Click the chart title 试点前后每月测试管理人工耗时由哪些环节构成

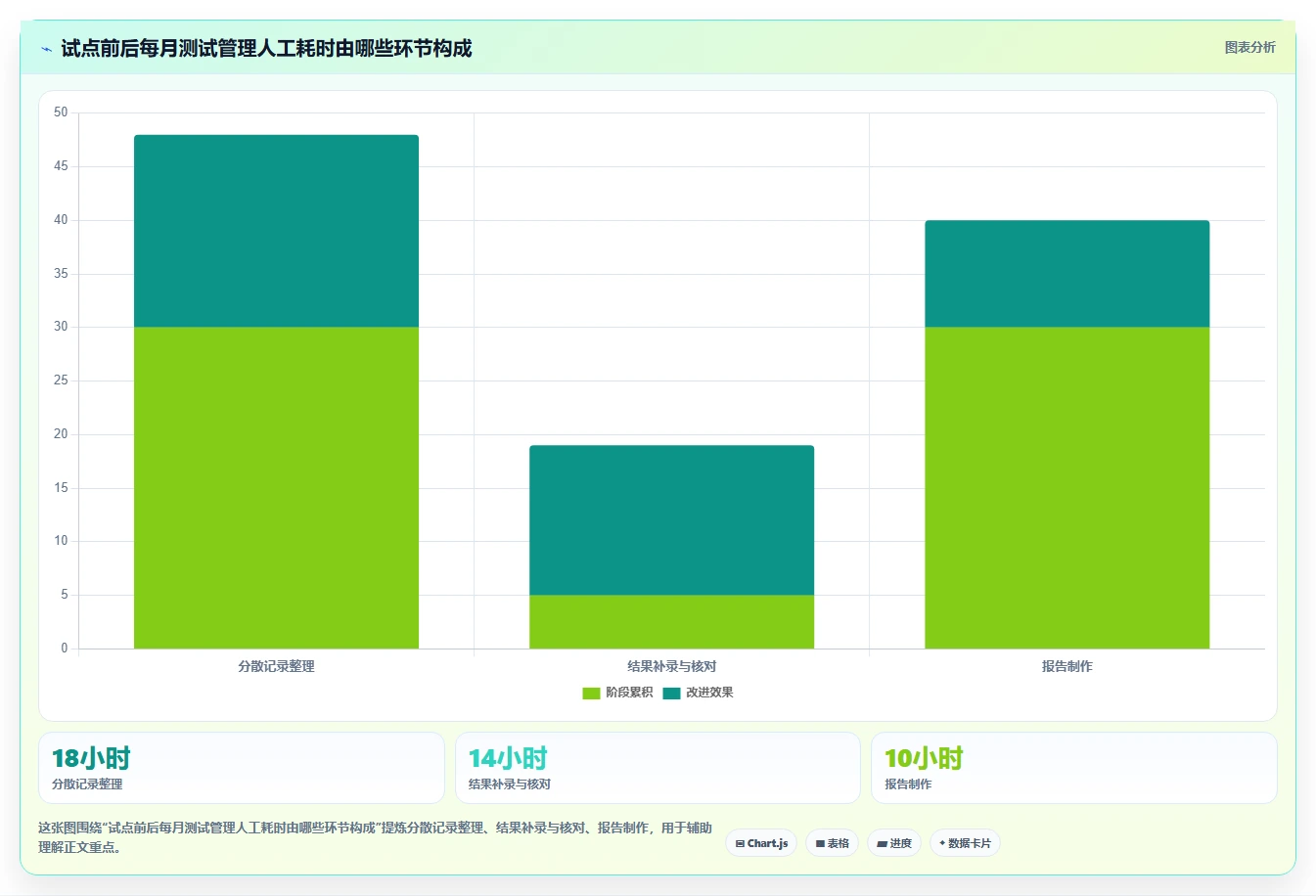266,48
